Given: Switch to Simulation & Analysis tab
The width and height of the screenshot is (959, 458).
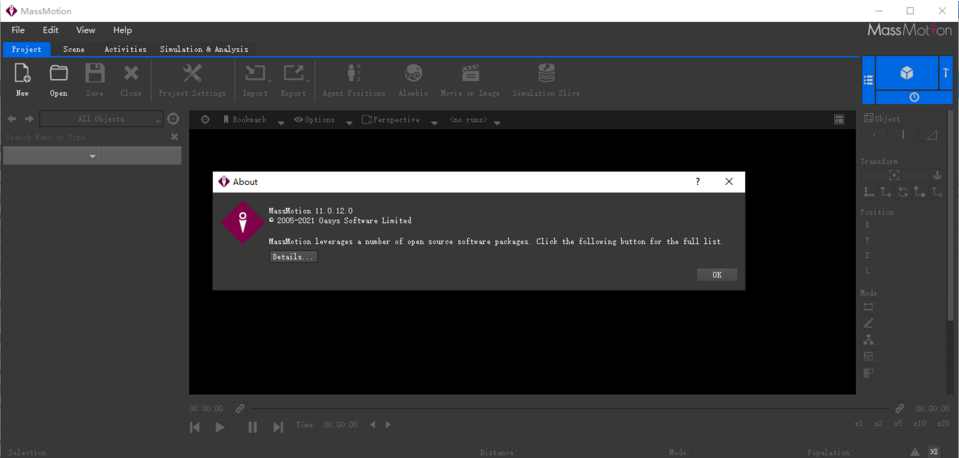Looking at the screenshot, I should [204, 50].
